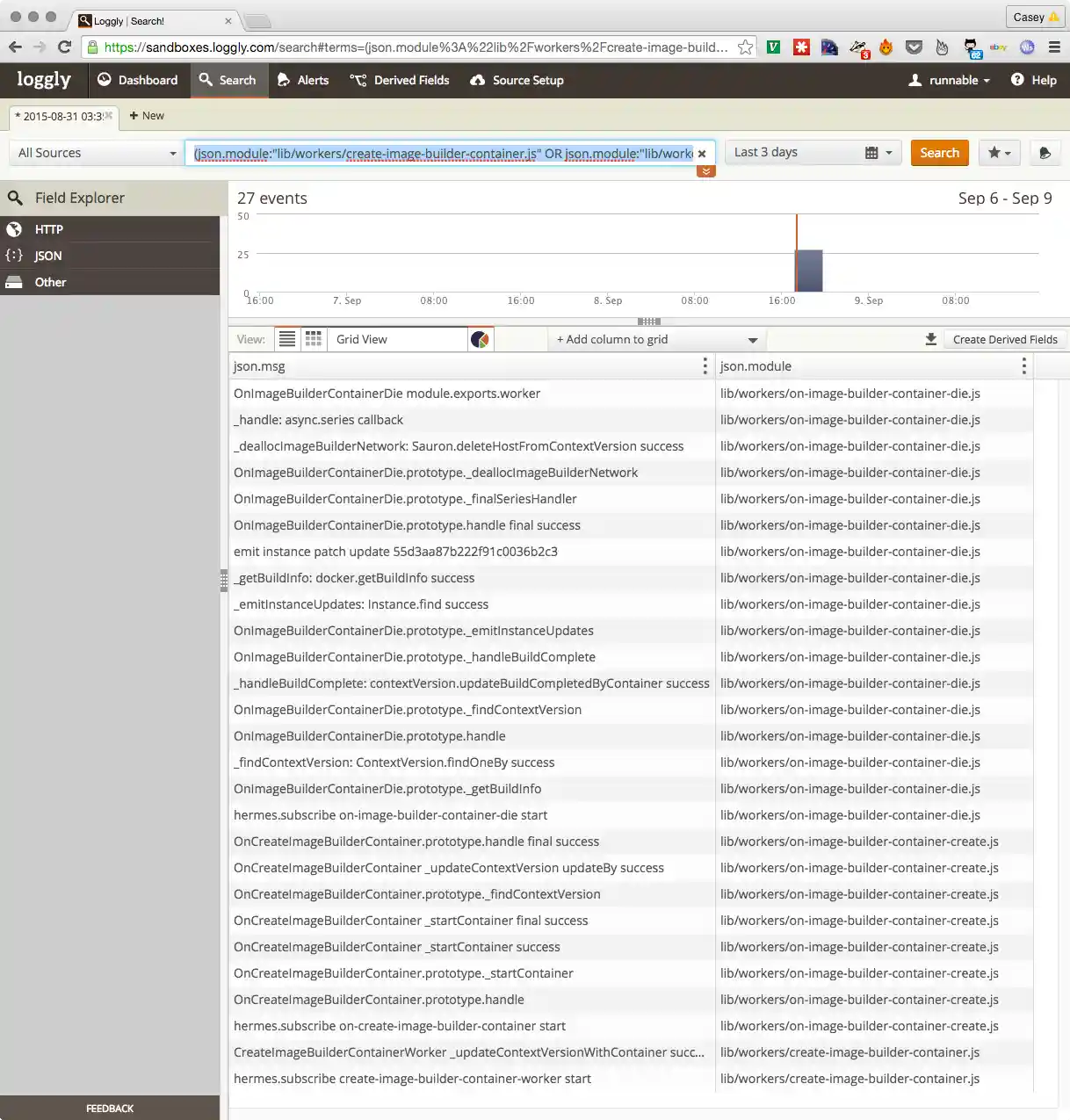The image size is (1070, 1120).
Task: Open Add column to grid dropdown
Action: click(656, 340)
